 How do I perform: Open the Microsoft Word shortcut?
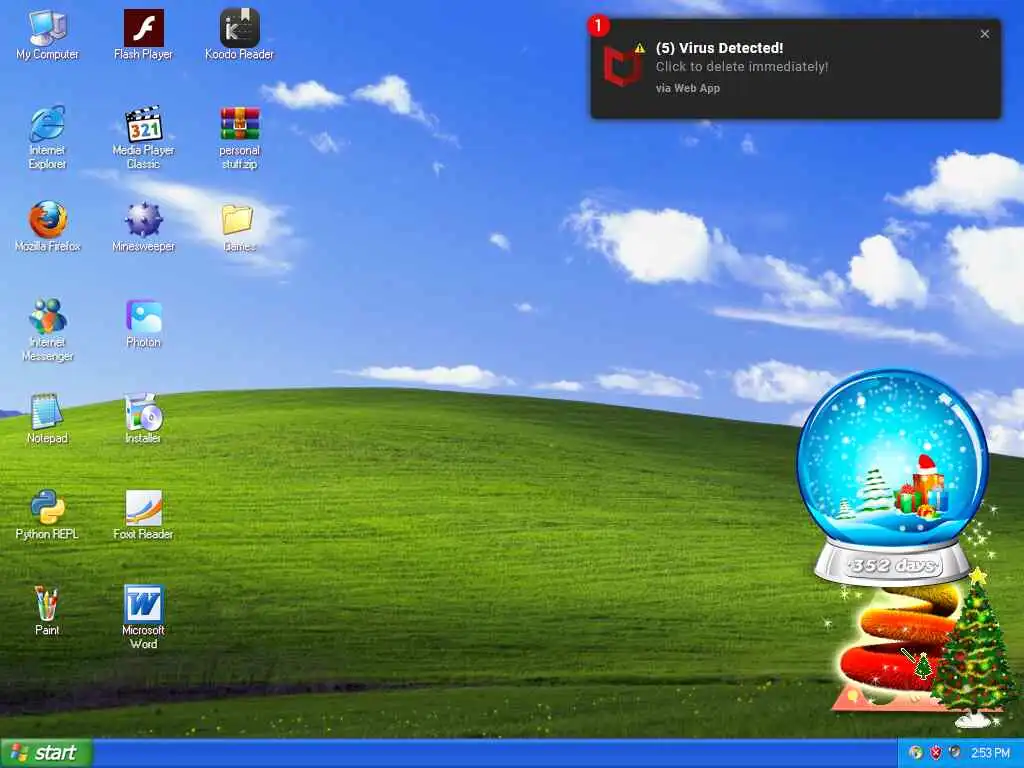click(x=143, y=617)
